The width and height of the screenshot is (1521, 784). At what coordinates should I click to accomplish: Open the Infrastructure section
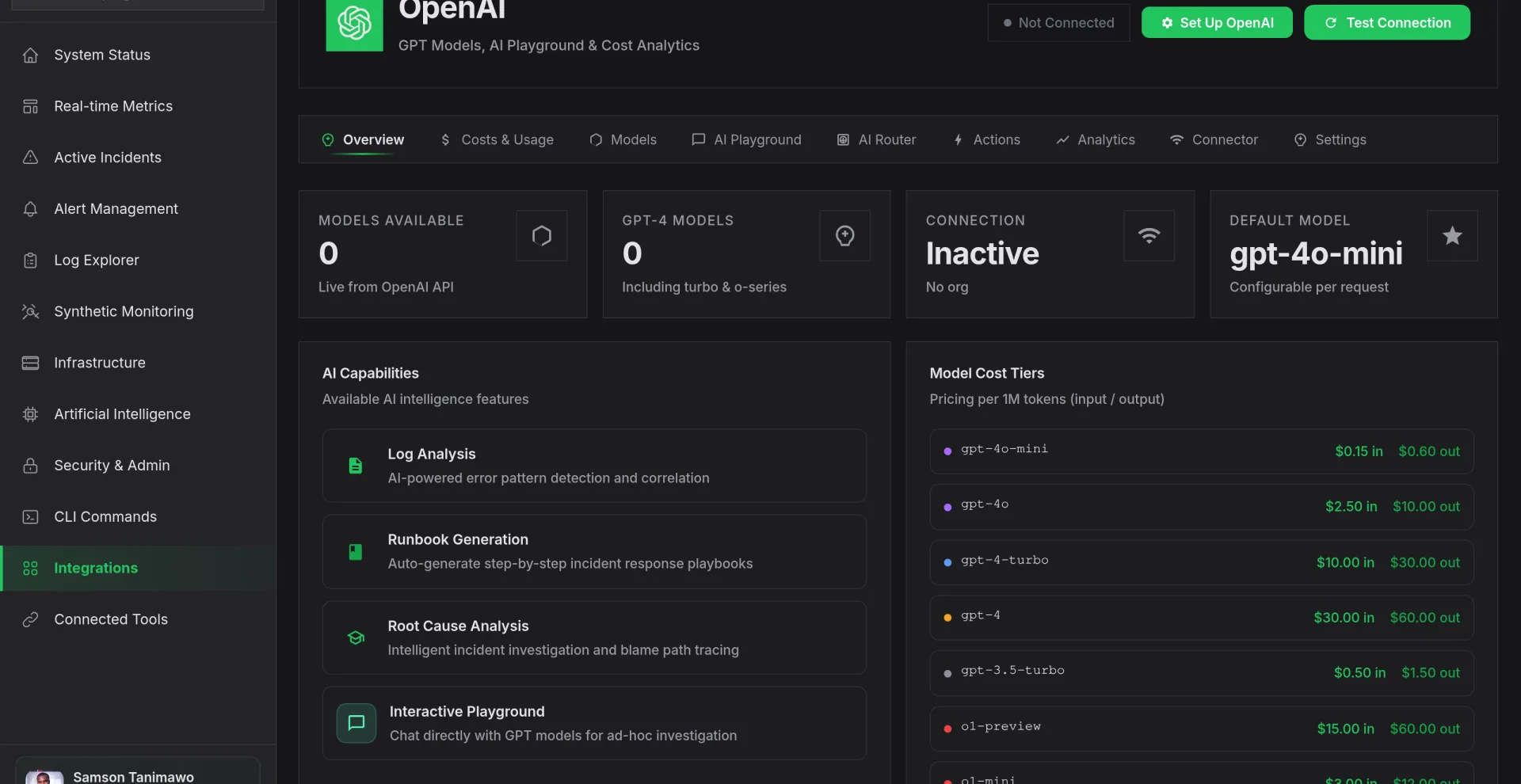[x=138, y=363]
